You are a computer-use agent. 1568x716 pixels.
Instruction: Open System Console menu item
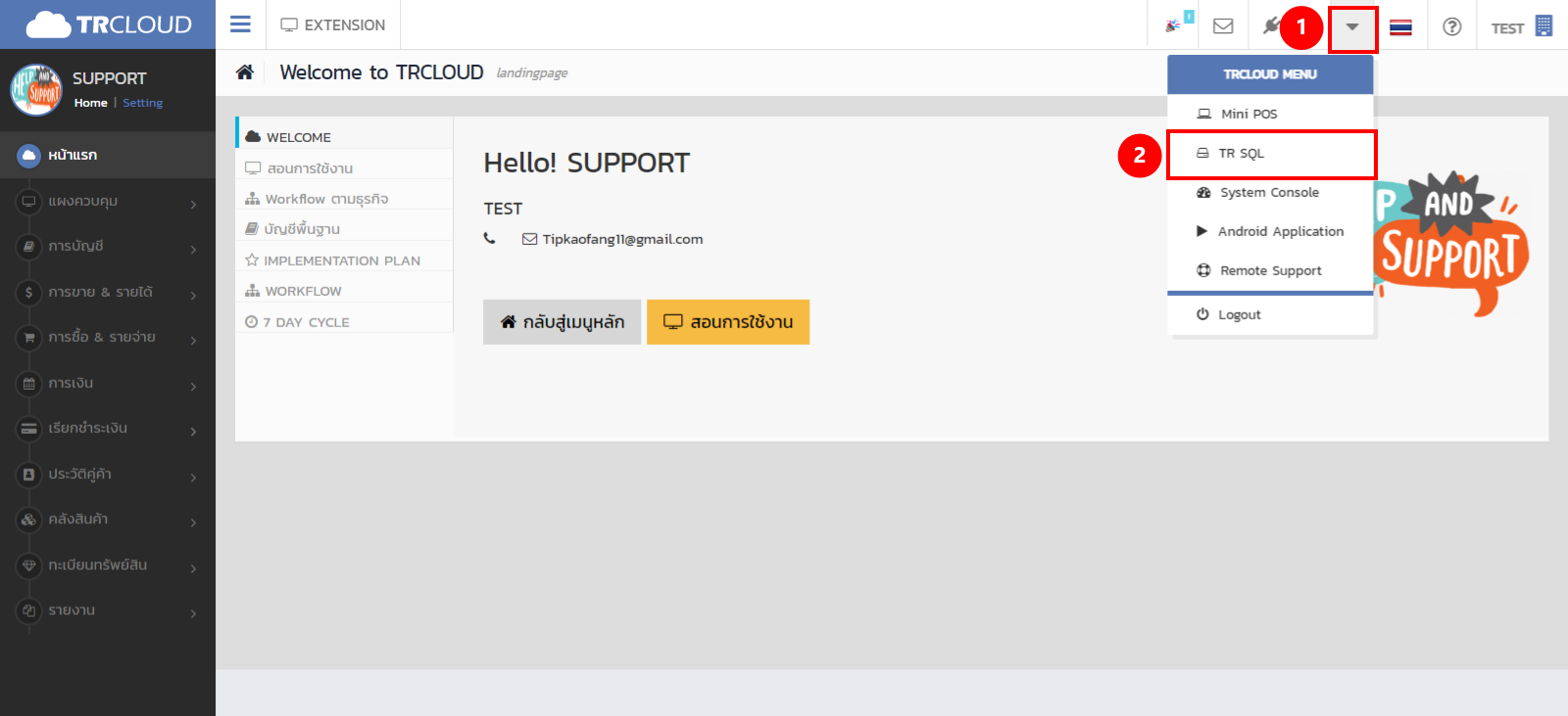1270,193
